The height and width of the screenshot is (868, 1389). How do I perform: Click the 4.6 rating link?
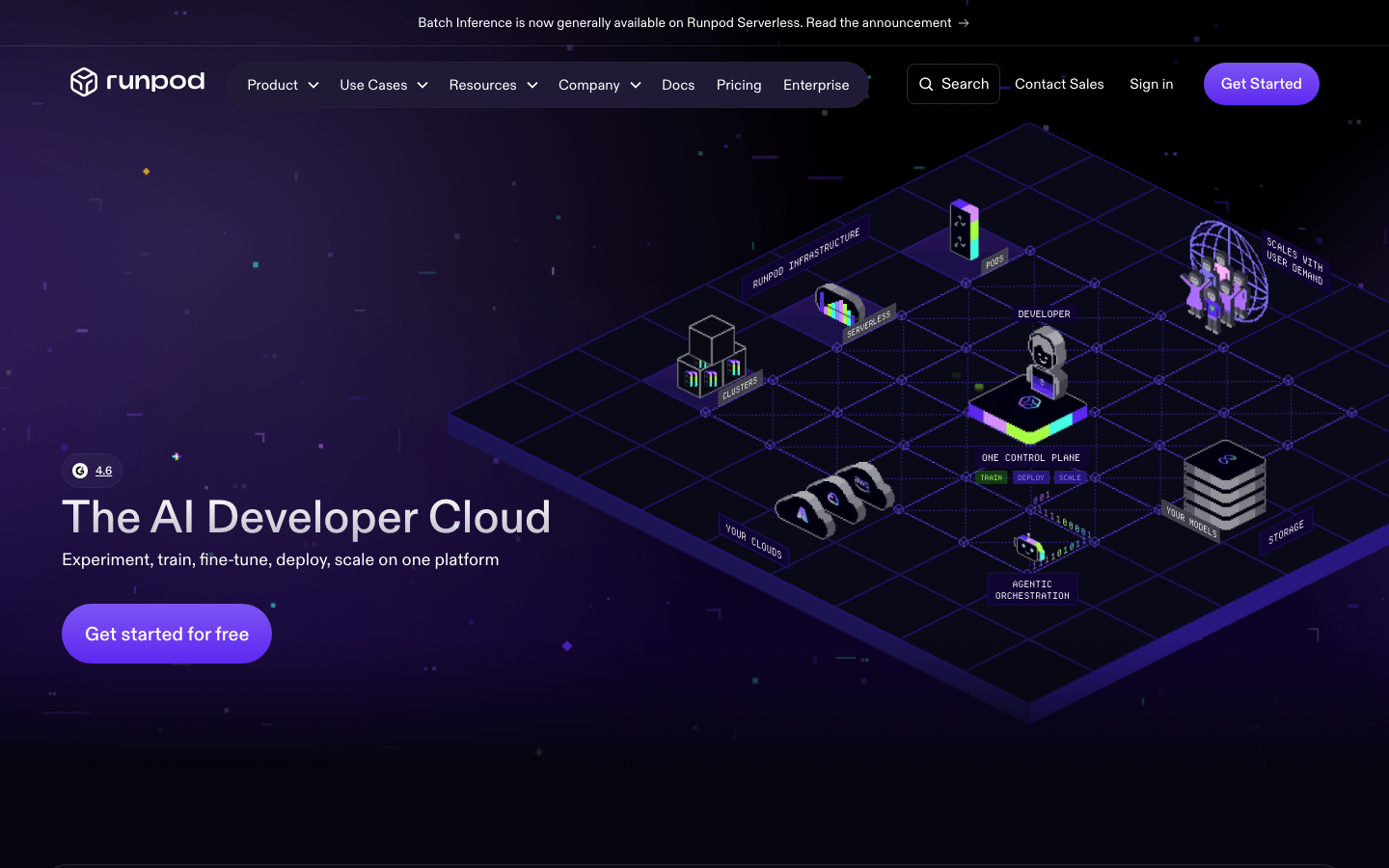103,471
